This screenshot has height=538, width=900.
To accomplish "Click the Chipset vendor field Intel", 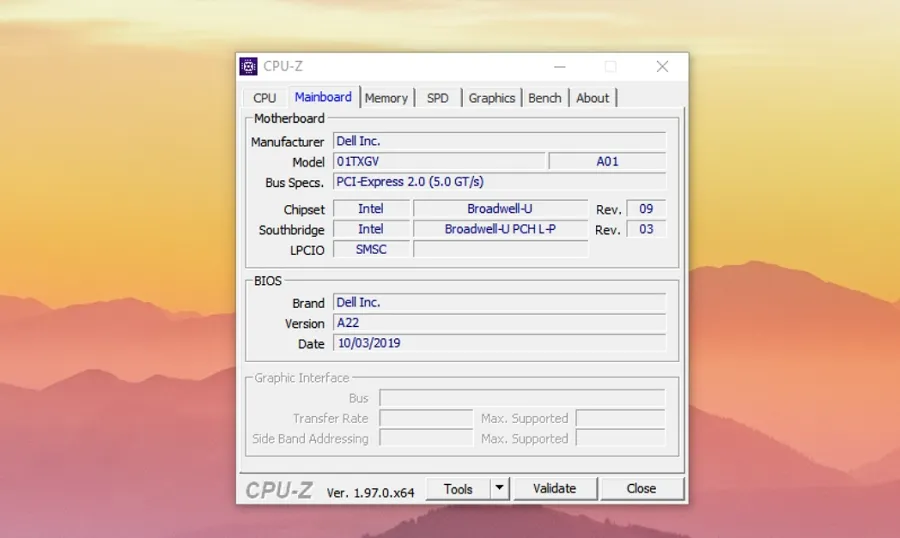I will [371, 209].
